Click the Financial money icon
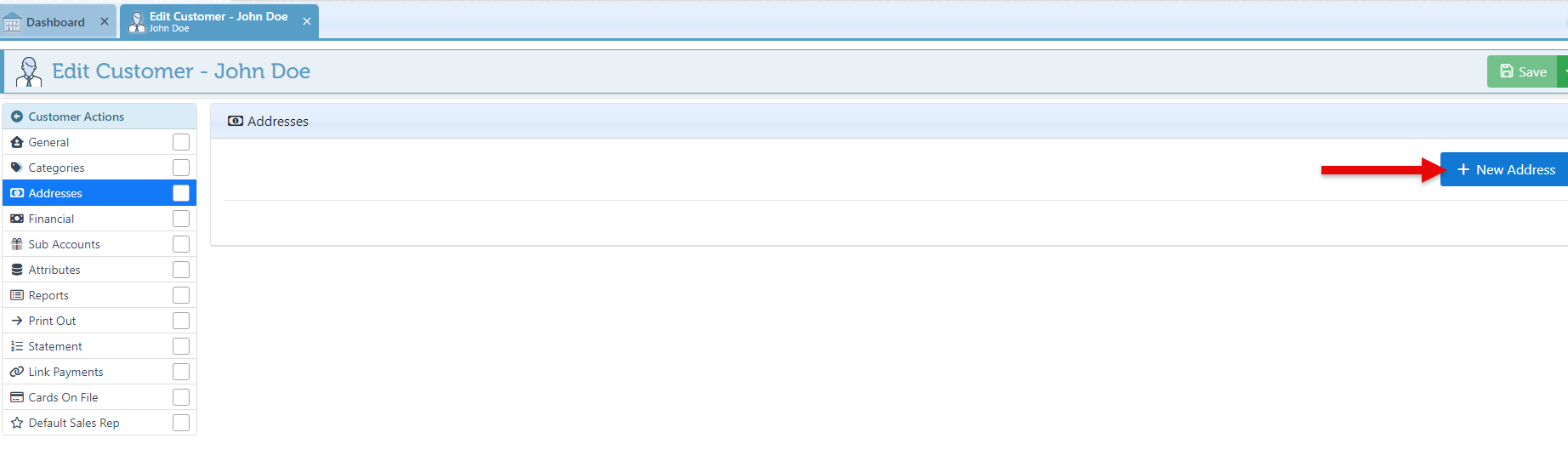The width and height of the screenshot is (1568, 461). tap(17, 219)
